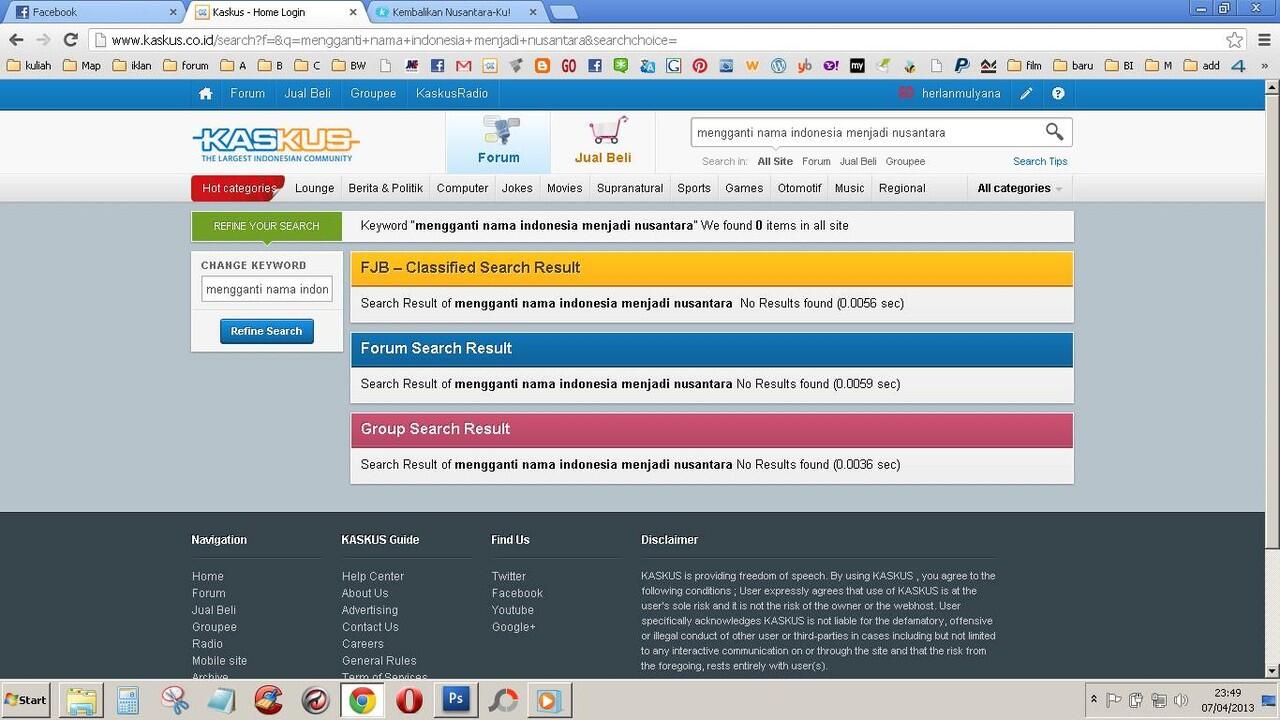Open the Chrome menu hamburger icon
Screen dimensions: 1280x720
[x=1263, y=40]
